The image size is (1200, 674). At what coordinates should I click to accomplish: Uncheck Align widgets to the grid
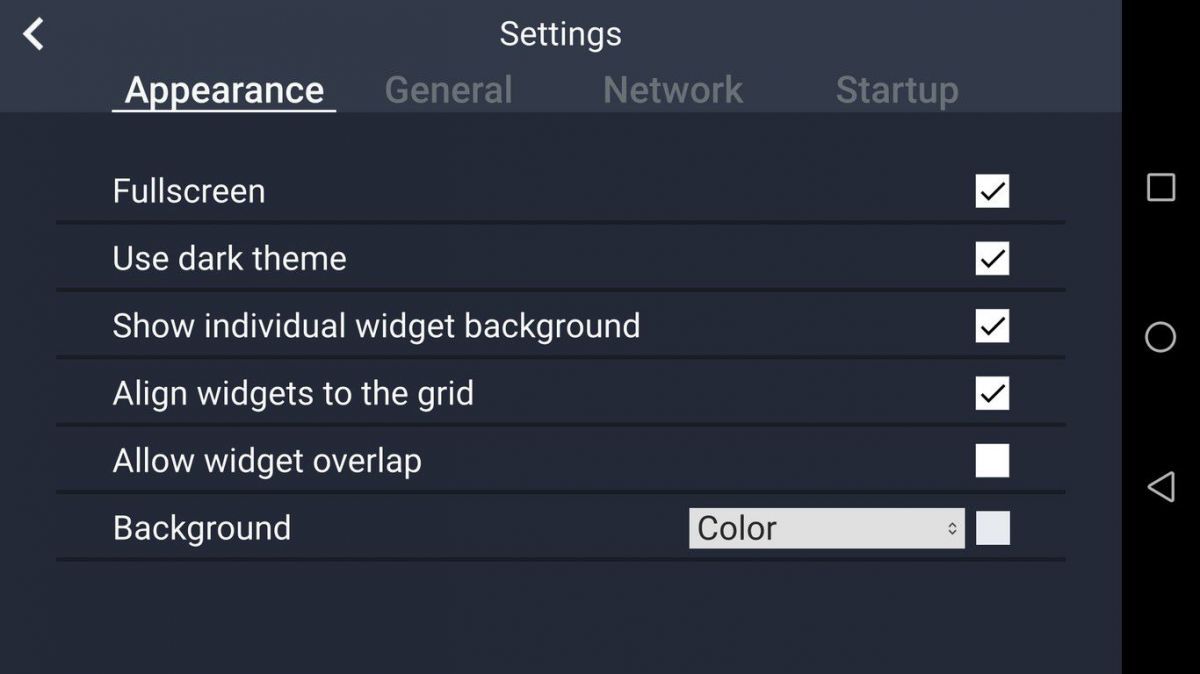[992, 393]
